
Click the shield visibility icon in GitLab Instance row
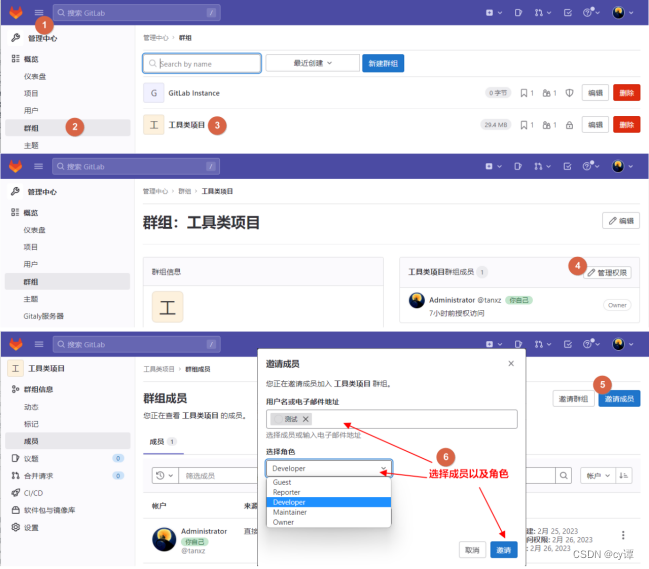[570, 93]
